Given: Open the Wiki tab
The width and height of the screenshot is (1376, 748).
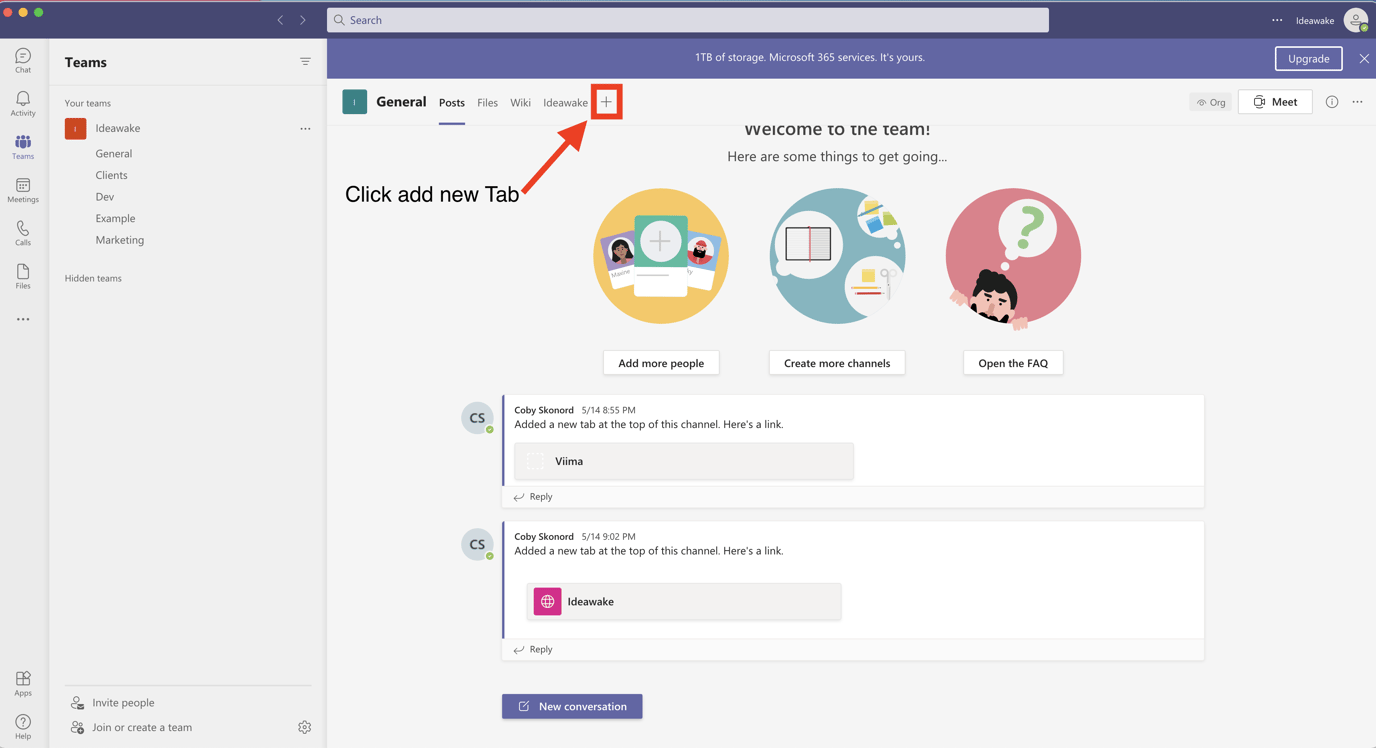Looking at the screenshot, I should [520, 103].
